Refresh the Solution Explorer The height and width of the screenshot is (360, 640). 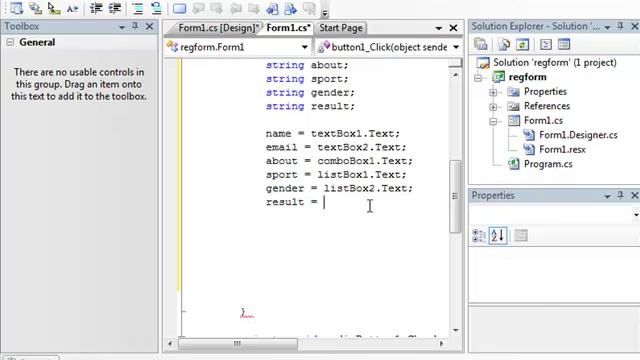[x=522, y=44]
